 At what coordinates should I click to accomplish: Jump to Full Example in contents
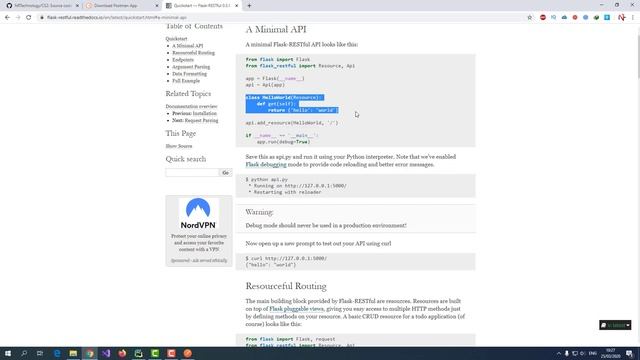tap(186, 81)
